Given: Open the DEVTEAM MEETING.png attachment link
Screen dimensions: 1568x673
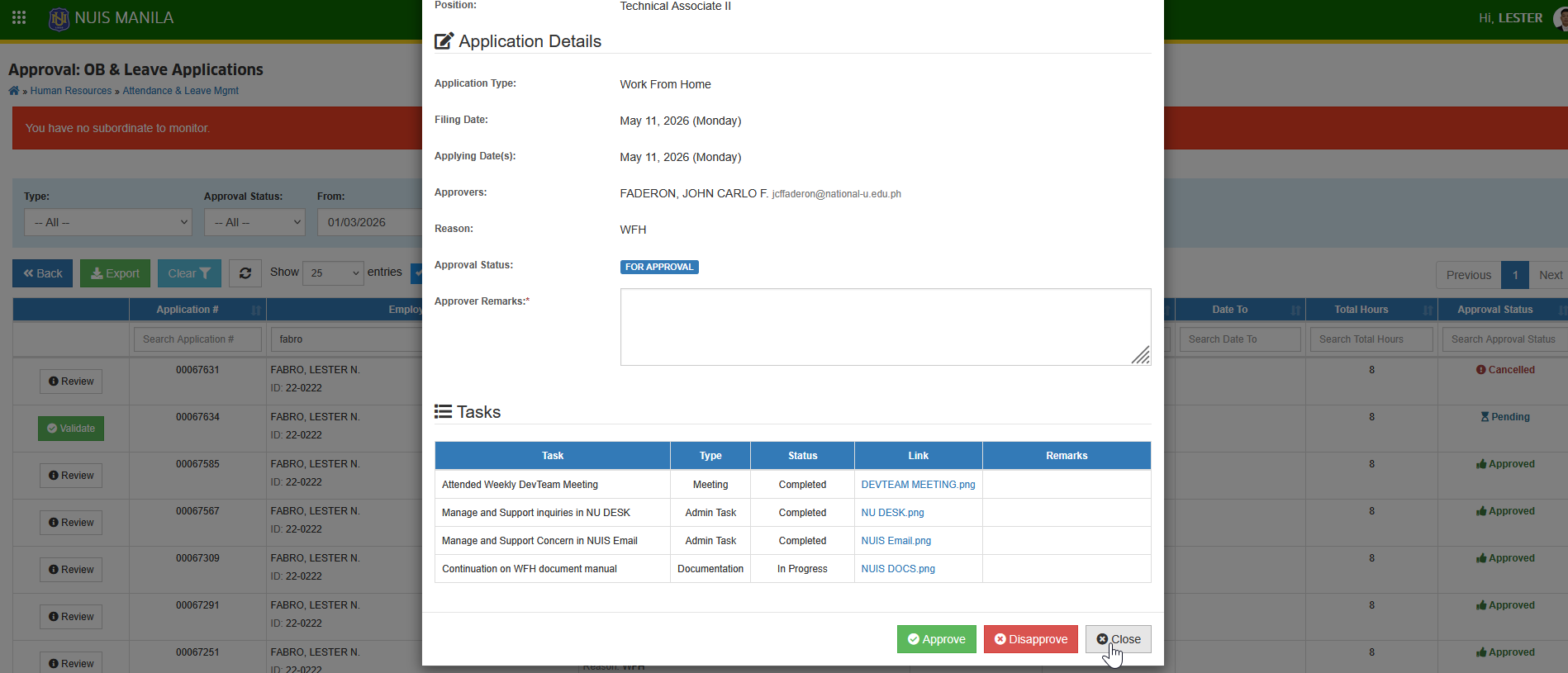Looking at the screenshot, I should (918, 485).
